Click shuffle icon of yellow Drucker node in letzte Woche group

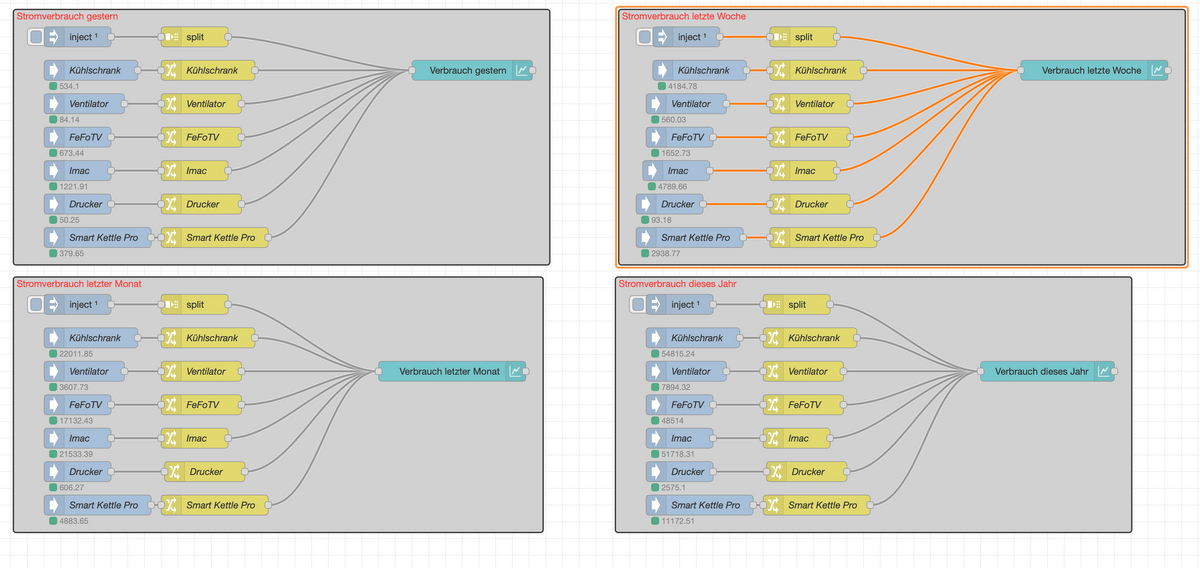(x=780, y=204)
